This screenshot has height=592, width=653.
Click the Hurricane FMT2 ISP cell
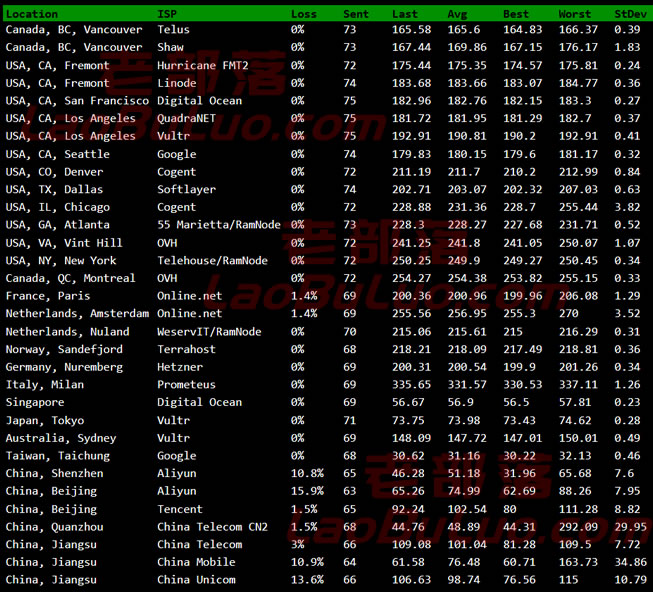tap(202, 65)
